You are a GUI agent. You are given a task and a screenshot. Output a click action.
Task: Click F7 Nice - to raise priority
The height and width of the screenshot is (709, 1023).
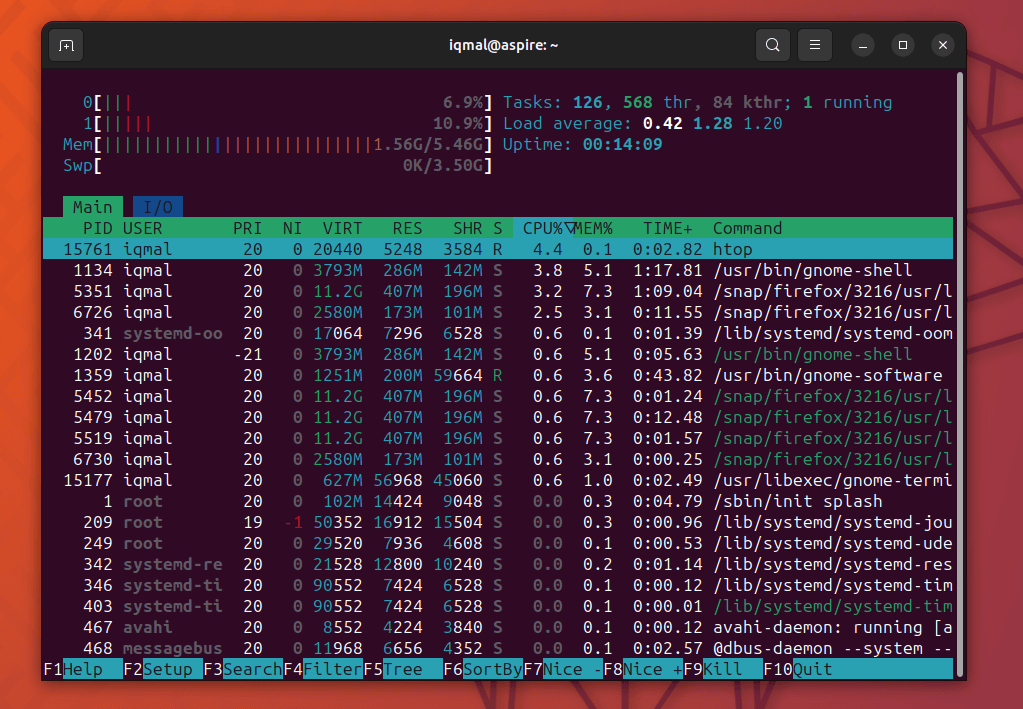(563, 669)
